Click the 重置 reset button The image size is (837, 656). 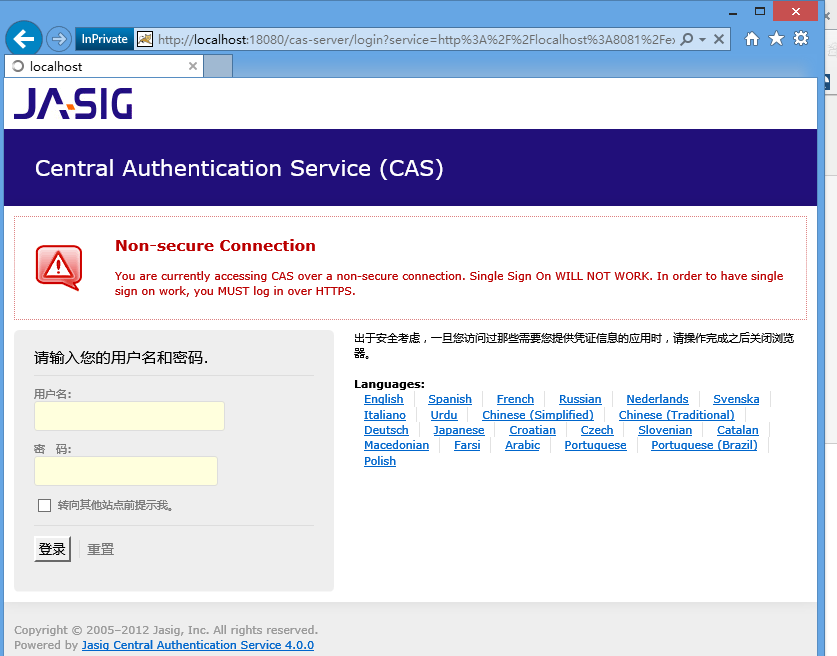tap(100, 549)
